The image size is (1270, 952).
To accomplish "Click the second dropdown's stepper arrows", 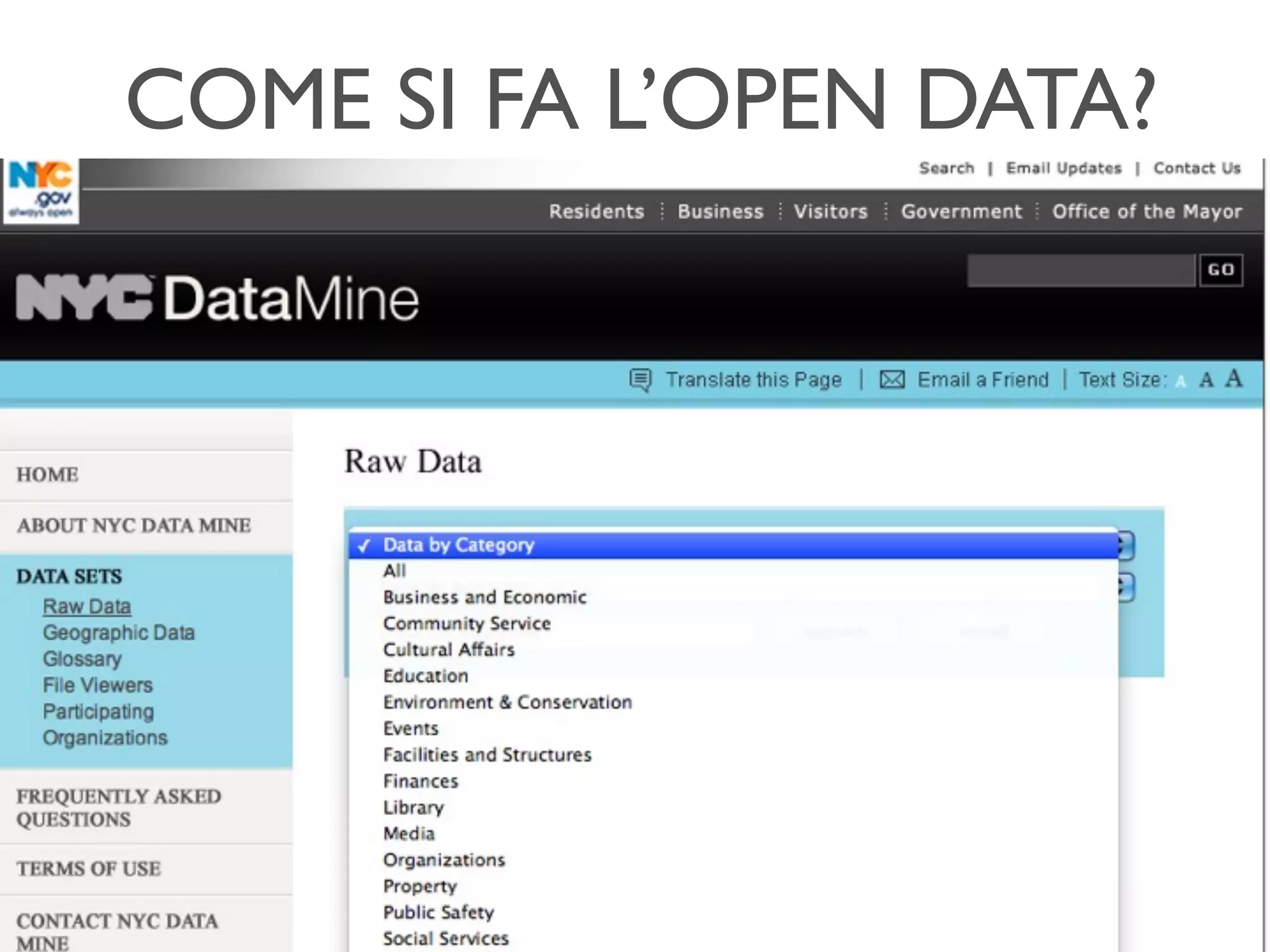I will [1127, 588].
